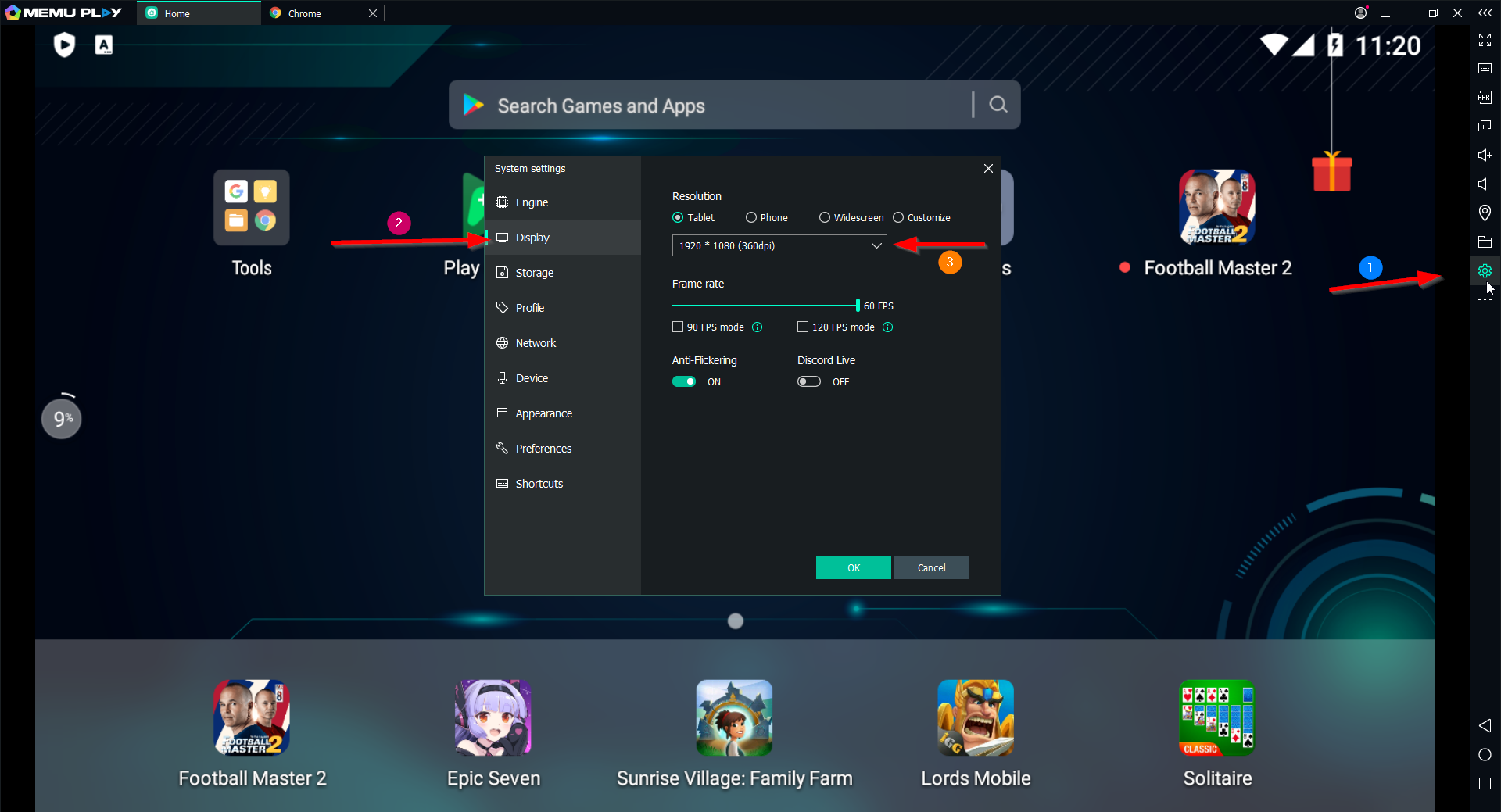This screenshot has width=1501, height=812.
Task: Open the hamburger menu in title bar
Action: 1385,13
